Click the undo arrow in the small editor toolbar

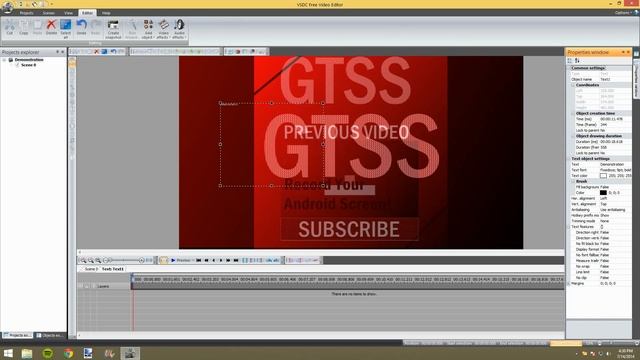click(x=113, y=51)
